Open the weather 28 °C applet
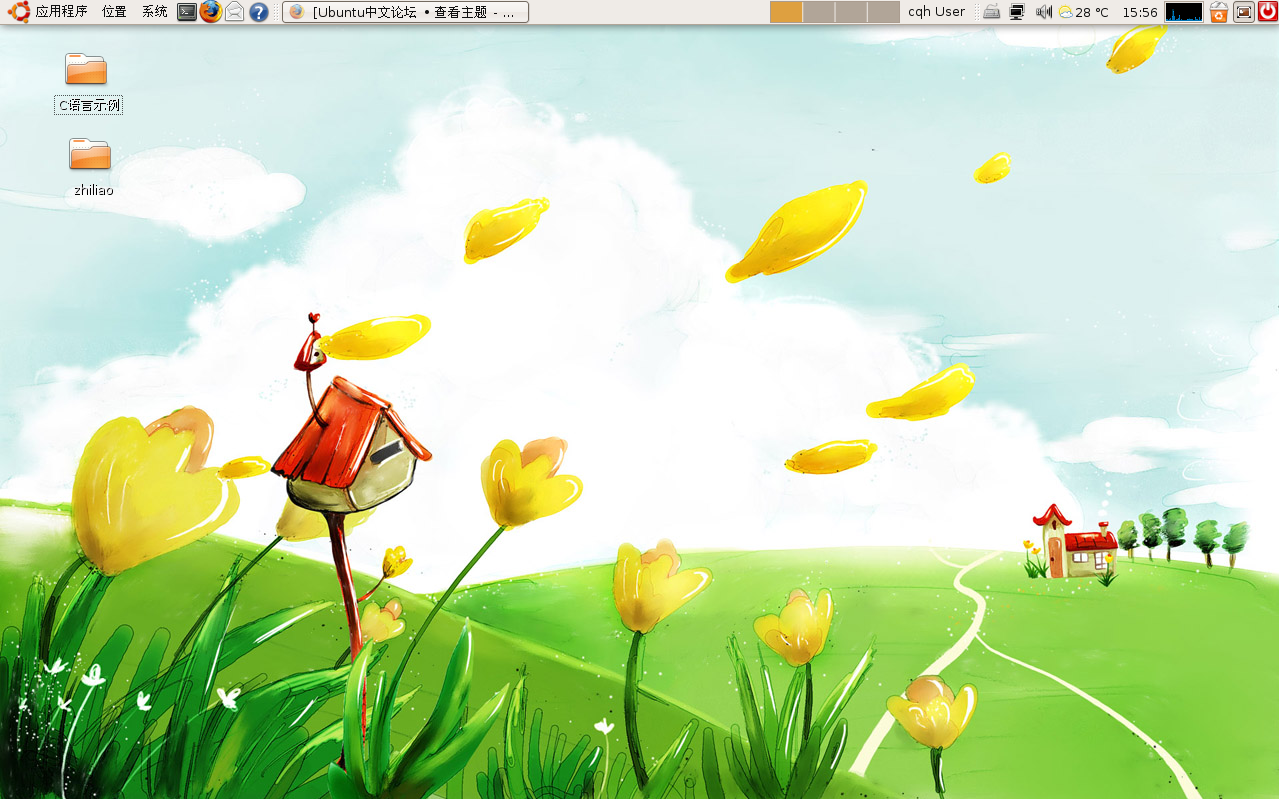The image size is (1279, 799). point(1083,12)
